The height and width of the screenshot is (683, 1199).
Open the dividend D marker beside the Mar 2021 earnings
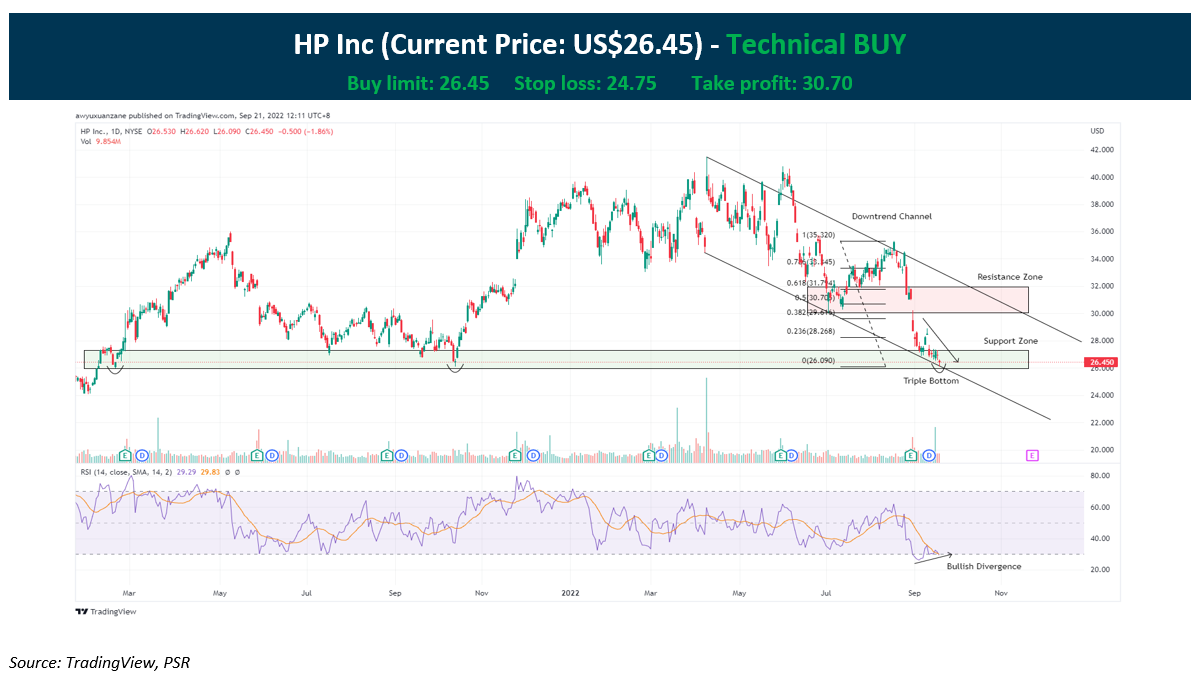[x=141, y=456]
